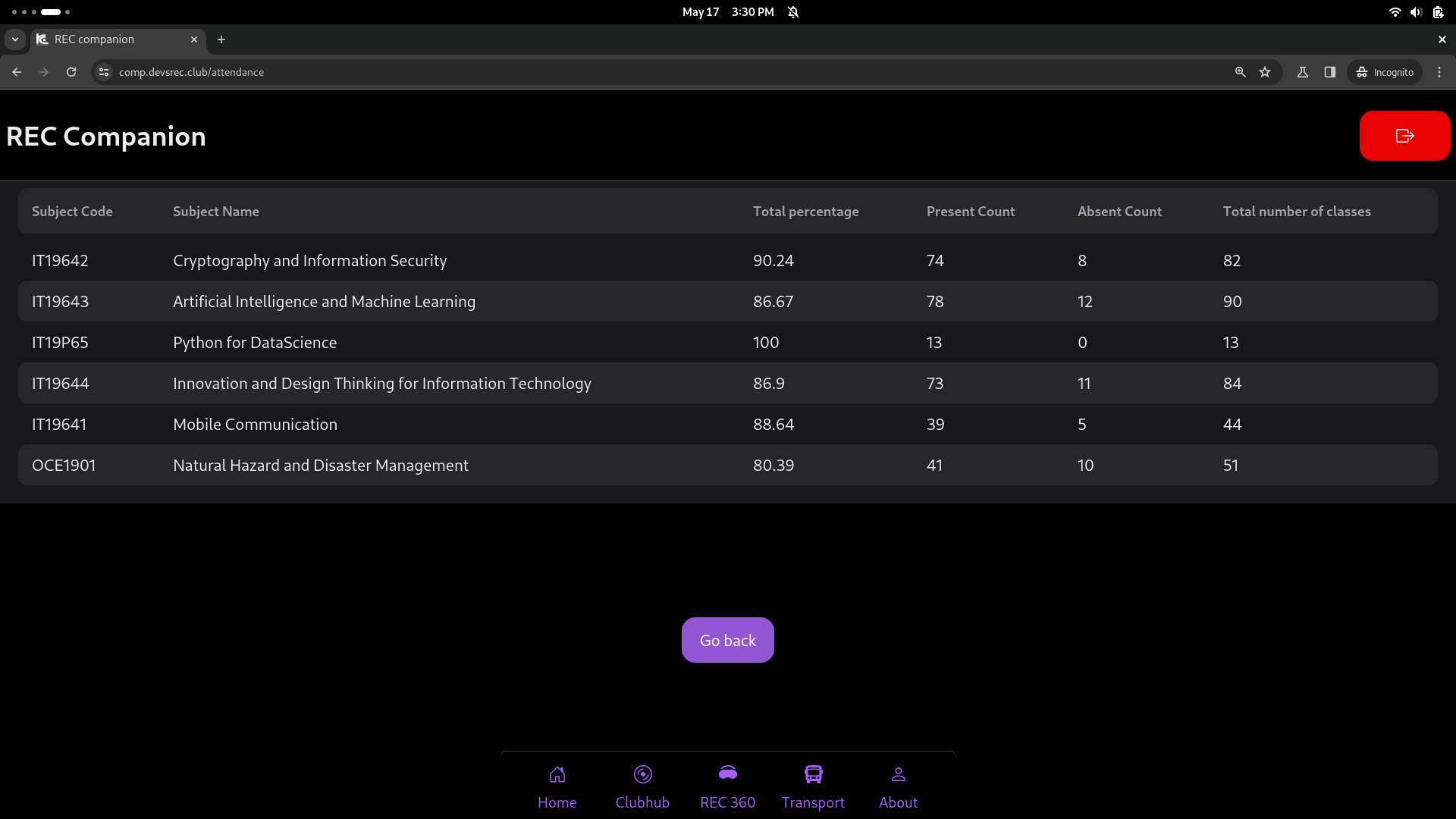Open Transport in the bottom navigation

point(813,787)
